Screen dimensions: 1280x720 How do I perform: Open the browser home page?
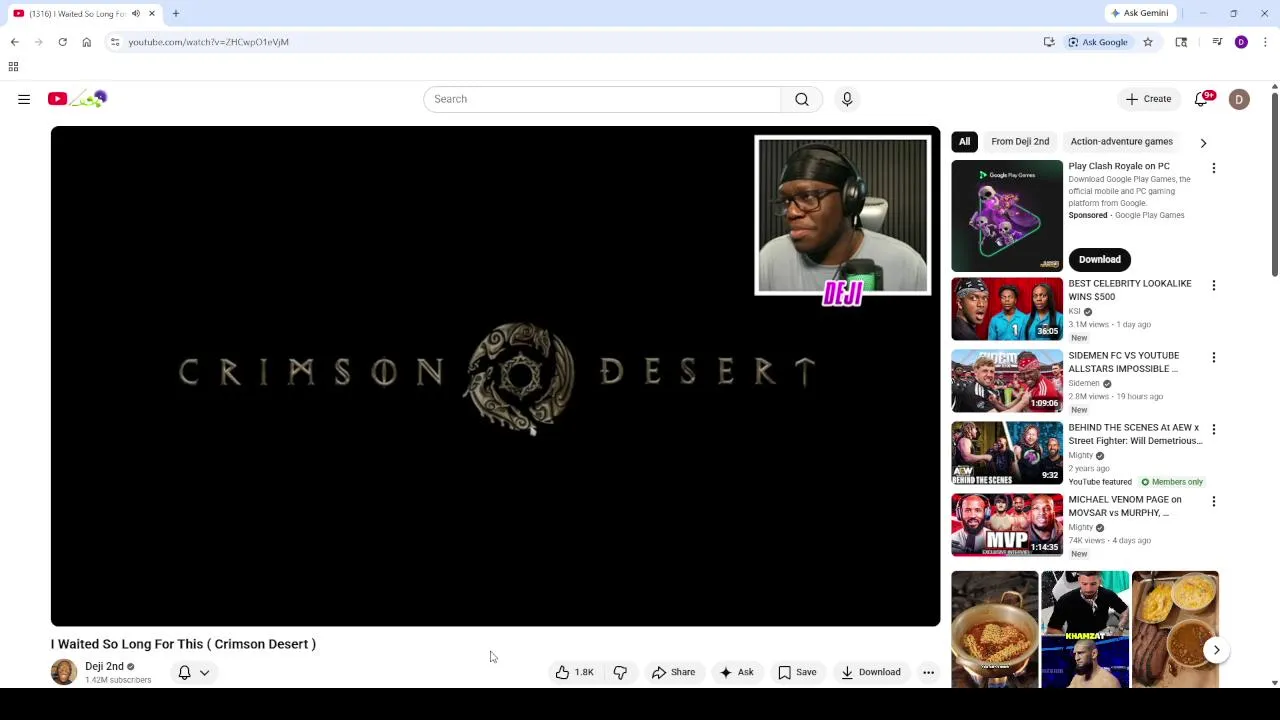click(x=87, y=42)
